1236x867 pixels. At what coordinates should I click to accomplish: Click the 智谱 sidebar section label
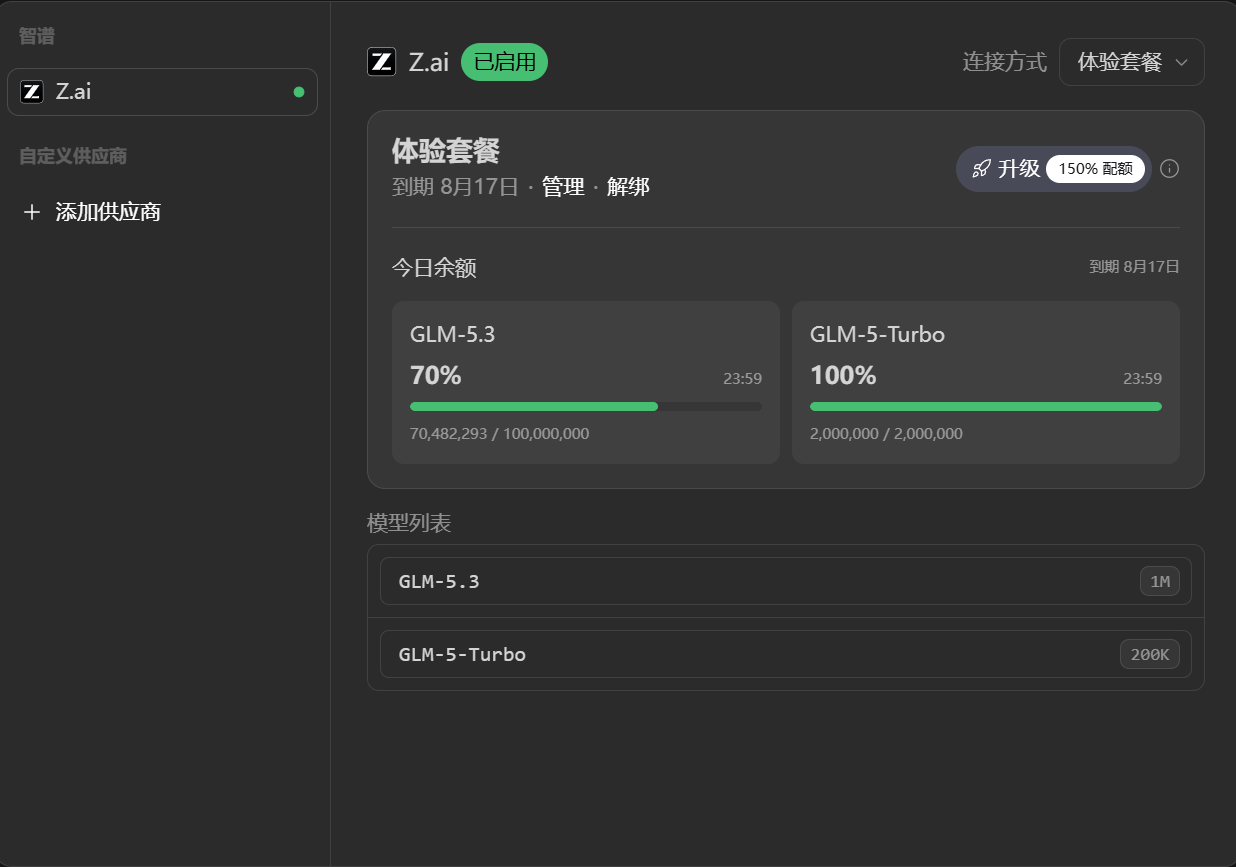(37, 36)
